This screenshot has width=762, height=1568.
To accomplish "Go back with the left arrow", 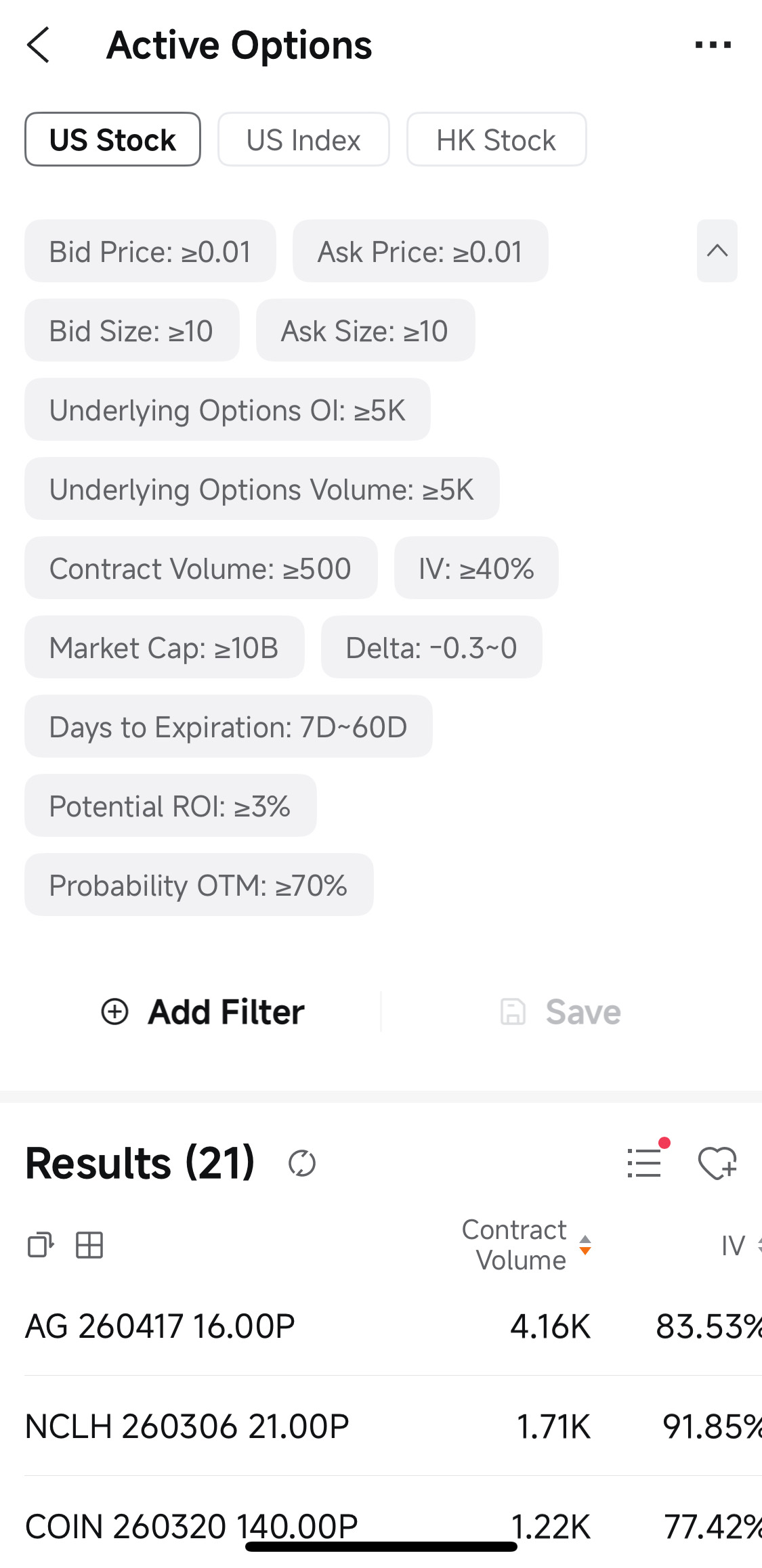I will [38, 45].
